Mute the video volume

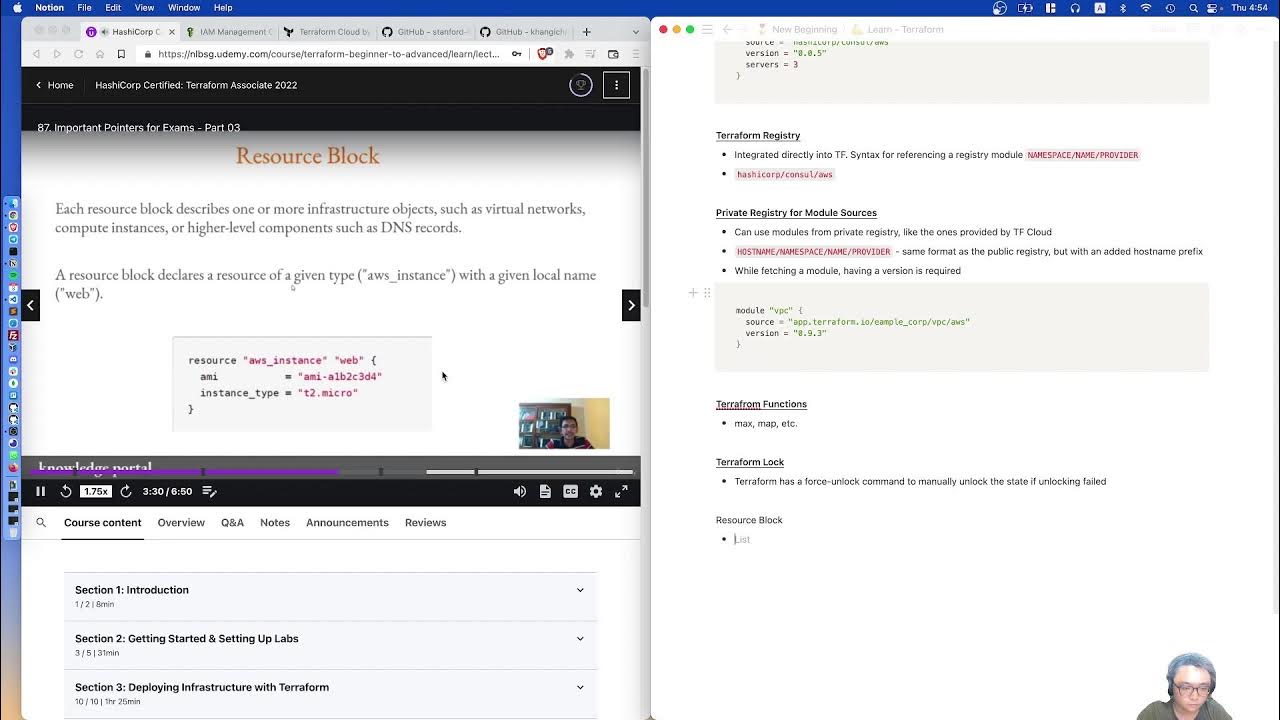(520, 491)
